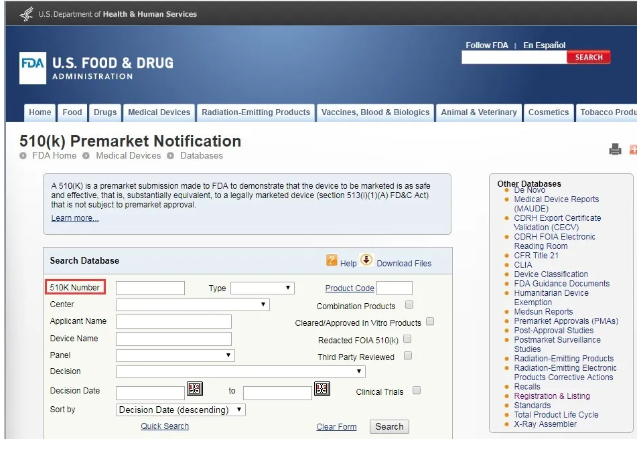Click the red plus share icon
Image resolution: width=642 pixels, height=449 pixels.
(x=633, y=149)
